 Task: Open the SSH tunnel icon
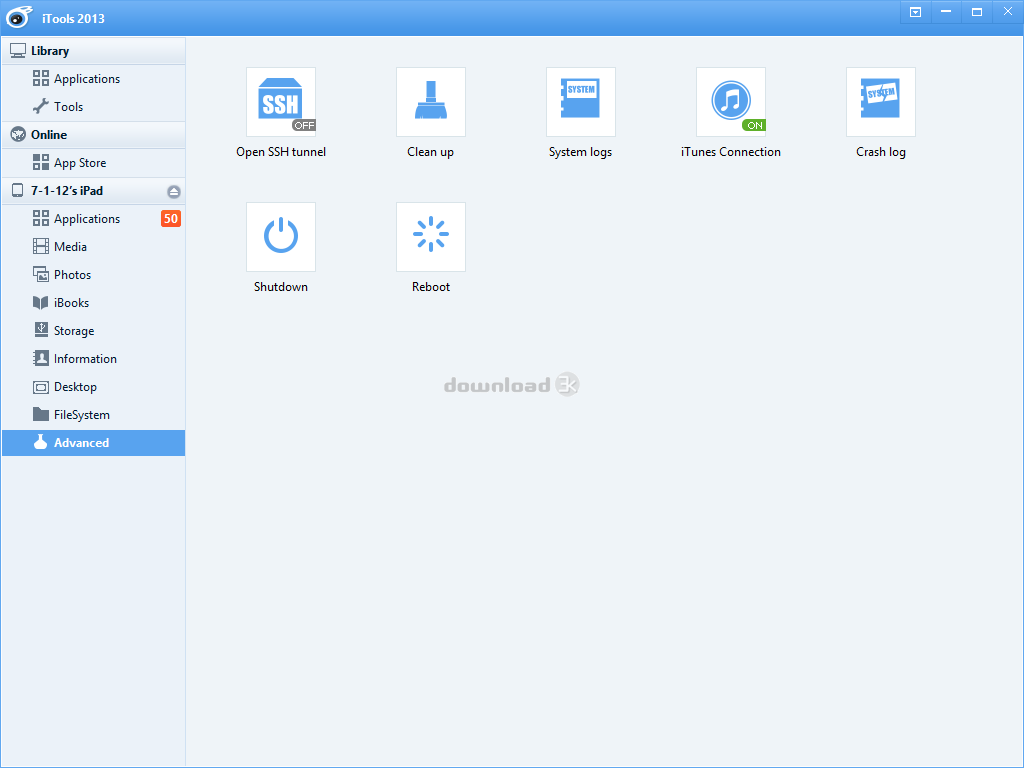[280, 101]
